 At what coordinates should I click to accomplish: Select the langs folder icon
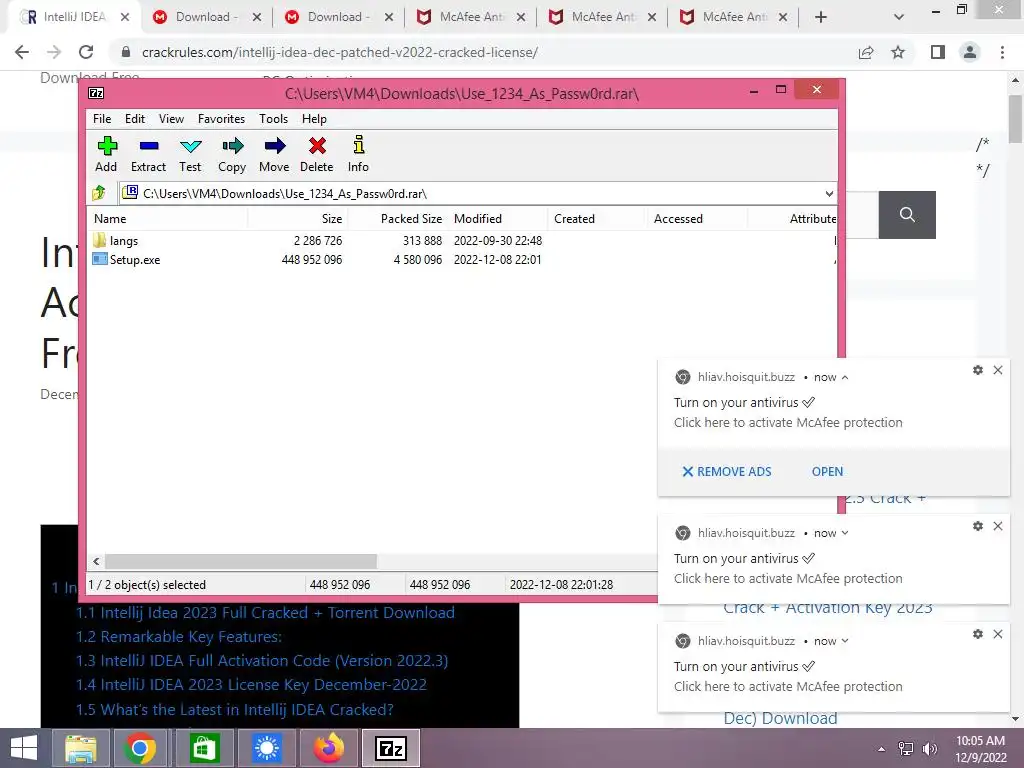[x=99, y=240]
